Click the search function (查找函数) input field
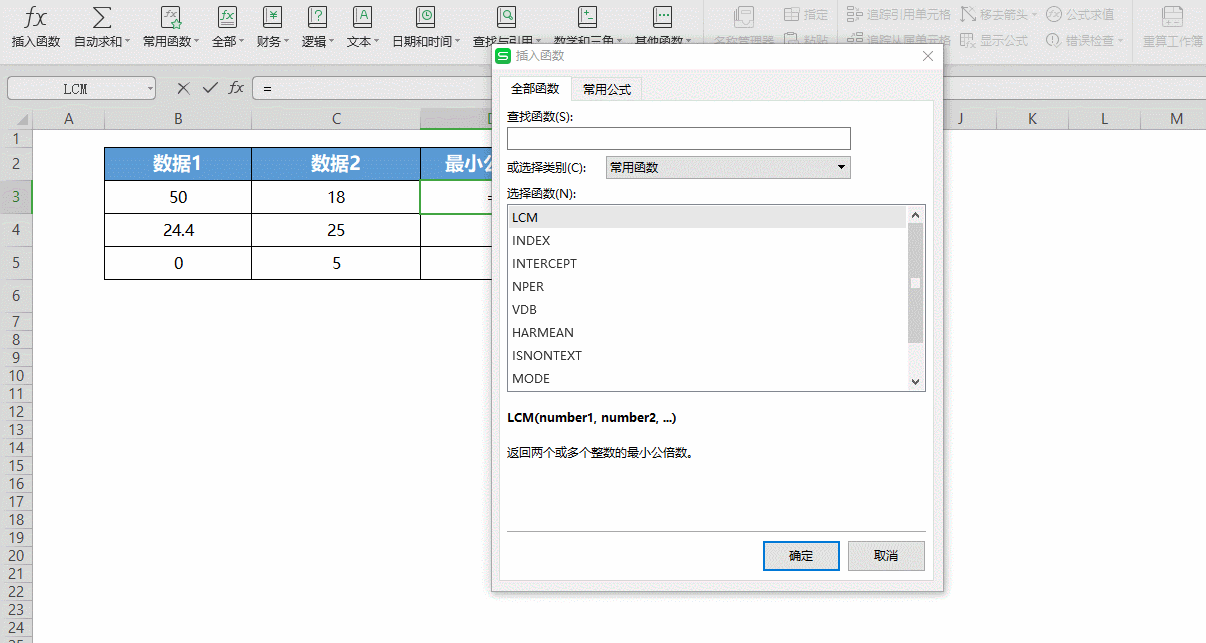The image size is (1206, 643). pyautogui.click(x=679, y=138)
